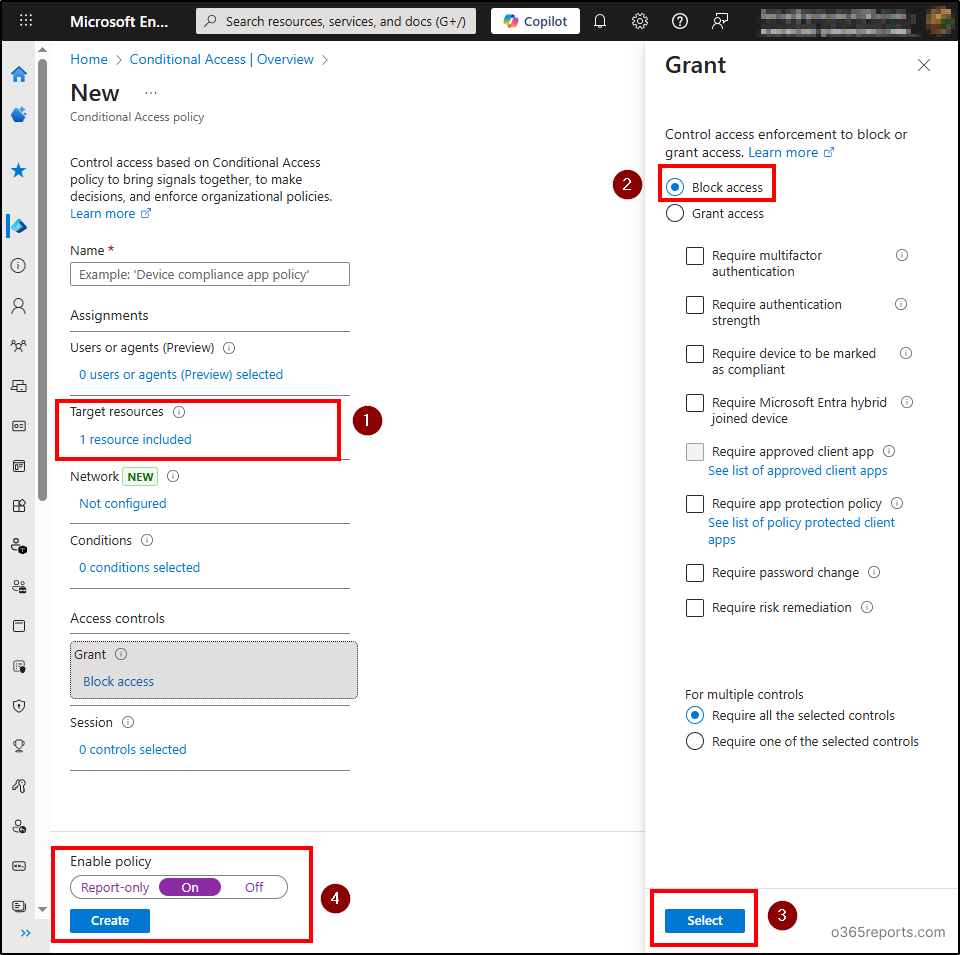960x955 pixels.
Task: Click the Home icon in the left sidebar
Action: click(x=18, y=74)
